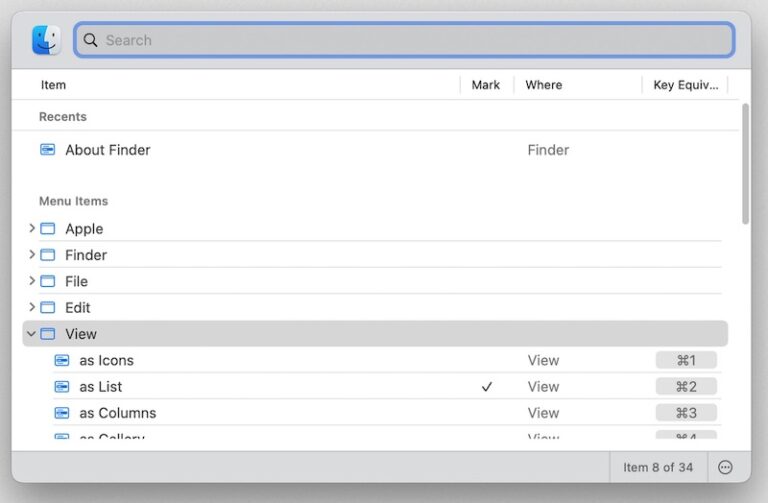Screen dimensions: 768x503
Task: Click the Apple menu folder icon
Action: click(48, 229)
